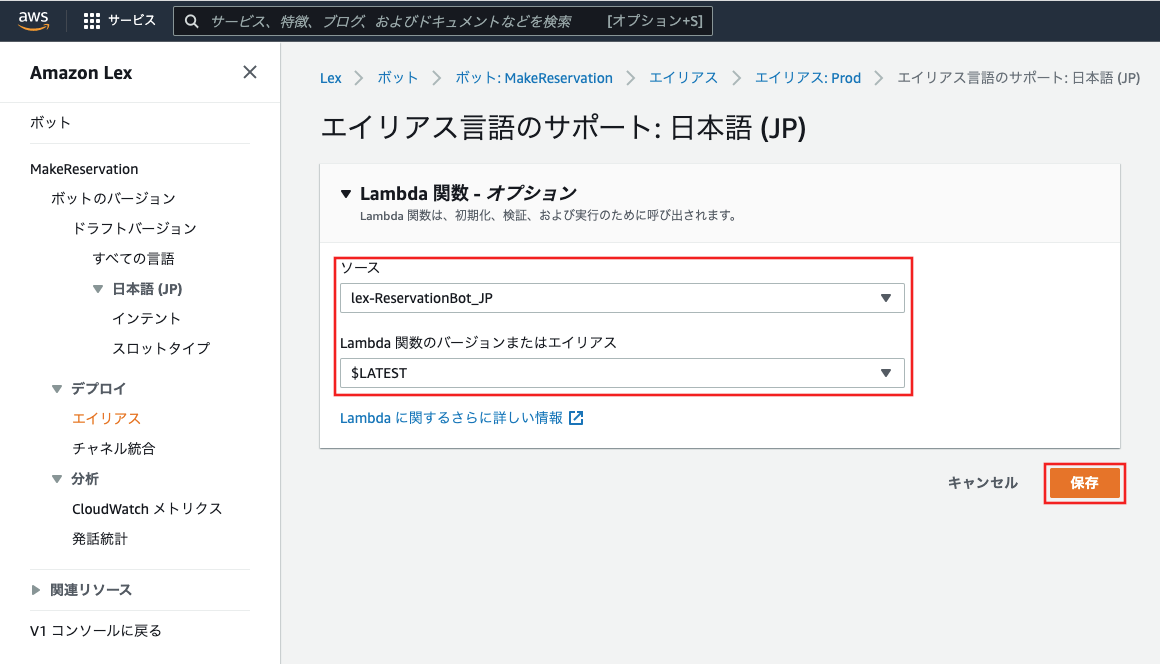
Task: Click the 関連リソース label
Action: 91,590
